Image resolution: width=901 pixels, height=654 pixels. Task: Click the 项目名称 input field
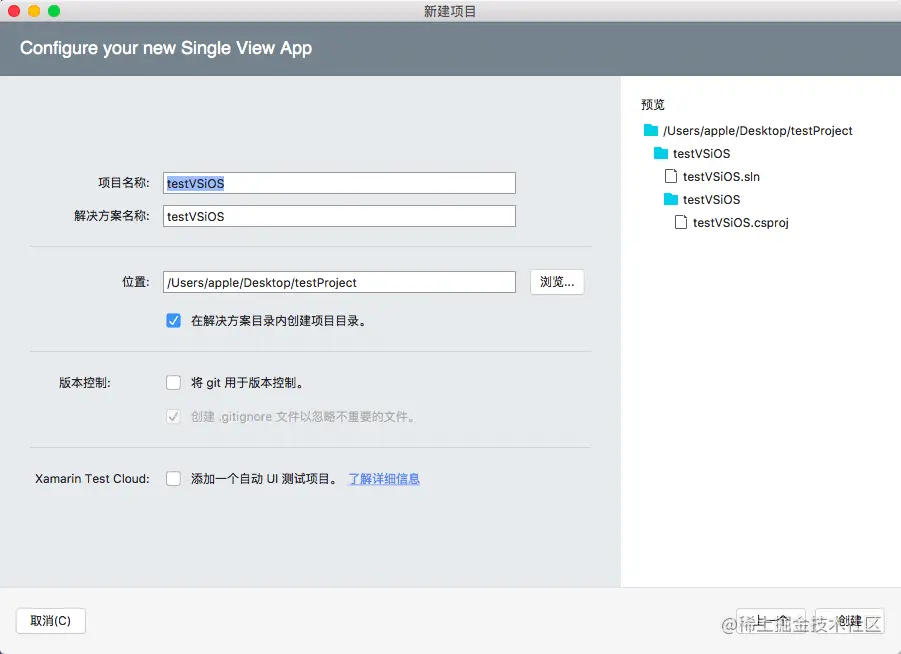[x=339, y=183]
